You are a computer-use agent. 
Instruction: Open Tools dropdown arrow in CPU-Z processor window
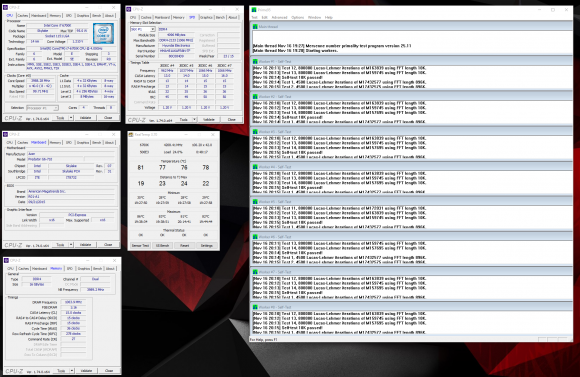tap(71, 118)
